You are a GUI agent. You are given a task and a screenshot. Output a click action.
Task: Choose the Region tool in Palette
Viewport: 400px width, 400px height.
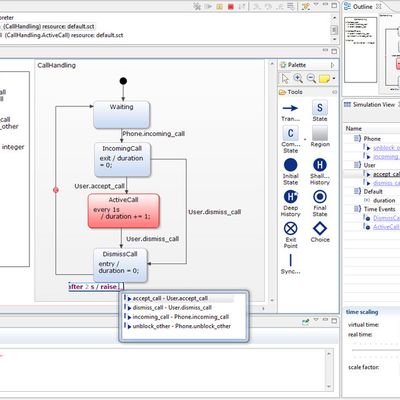point(320,136)
